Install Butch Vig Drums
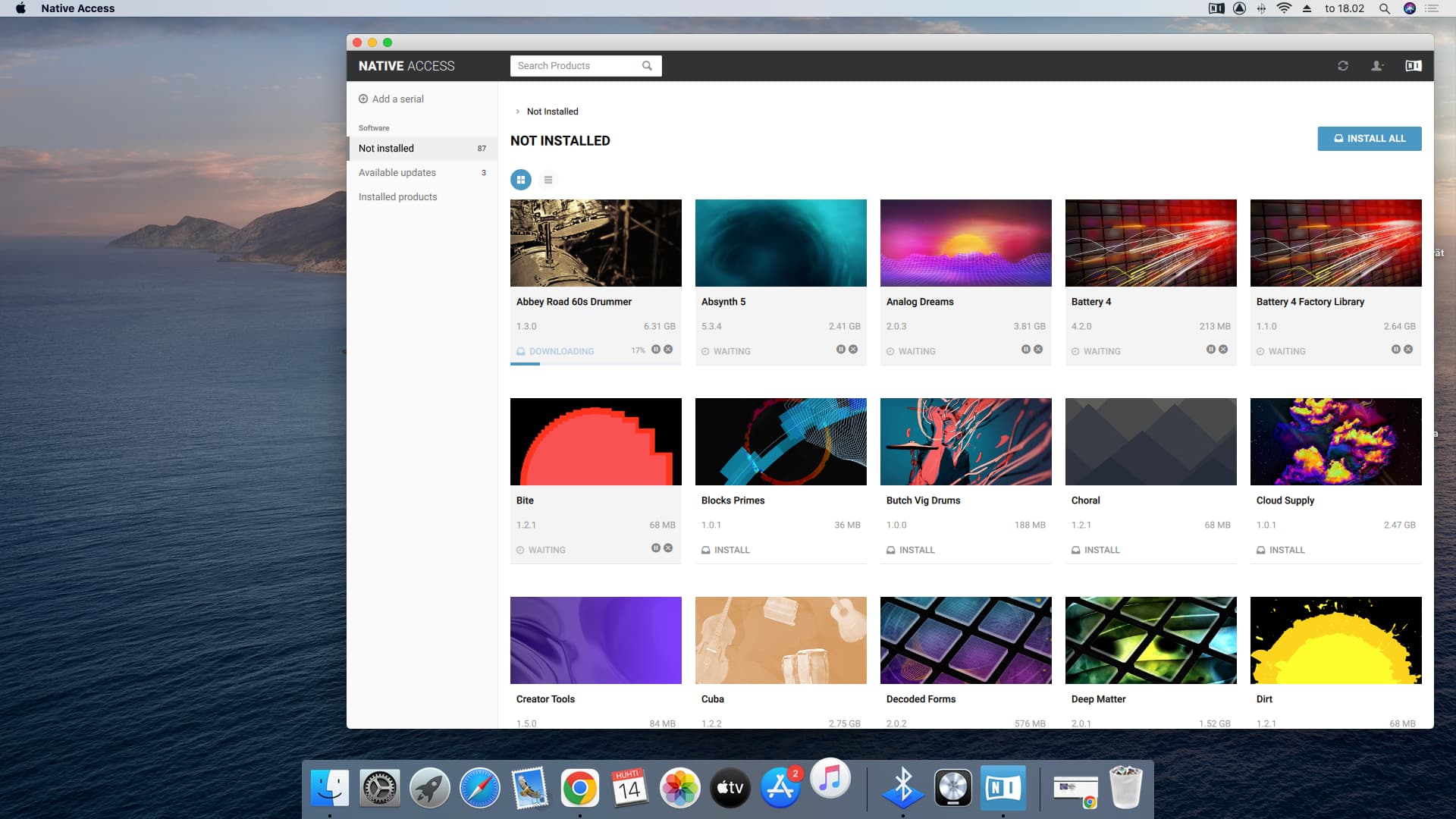The height and width of the screenshot is (819, 1456). 911,551
